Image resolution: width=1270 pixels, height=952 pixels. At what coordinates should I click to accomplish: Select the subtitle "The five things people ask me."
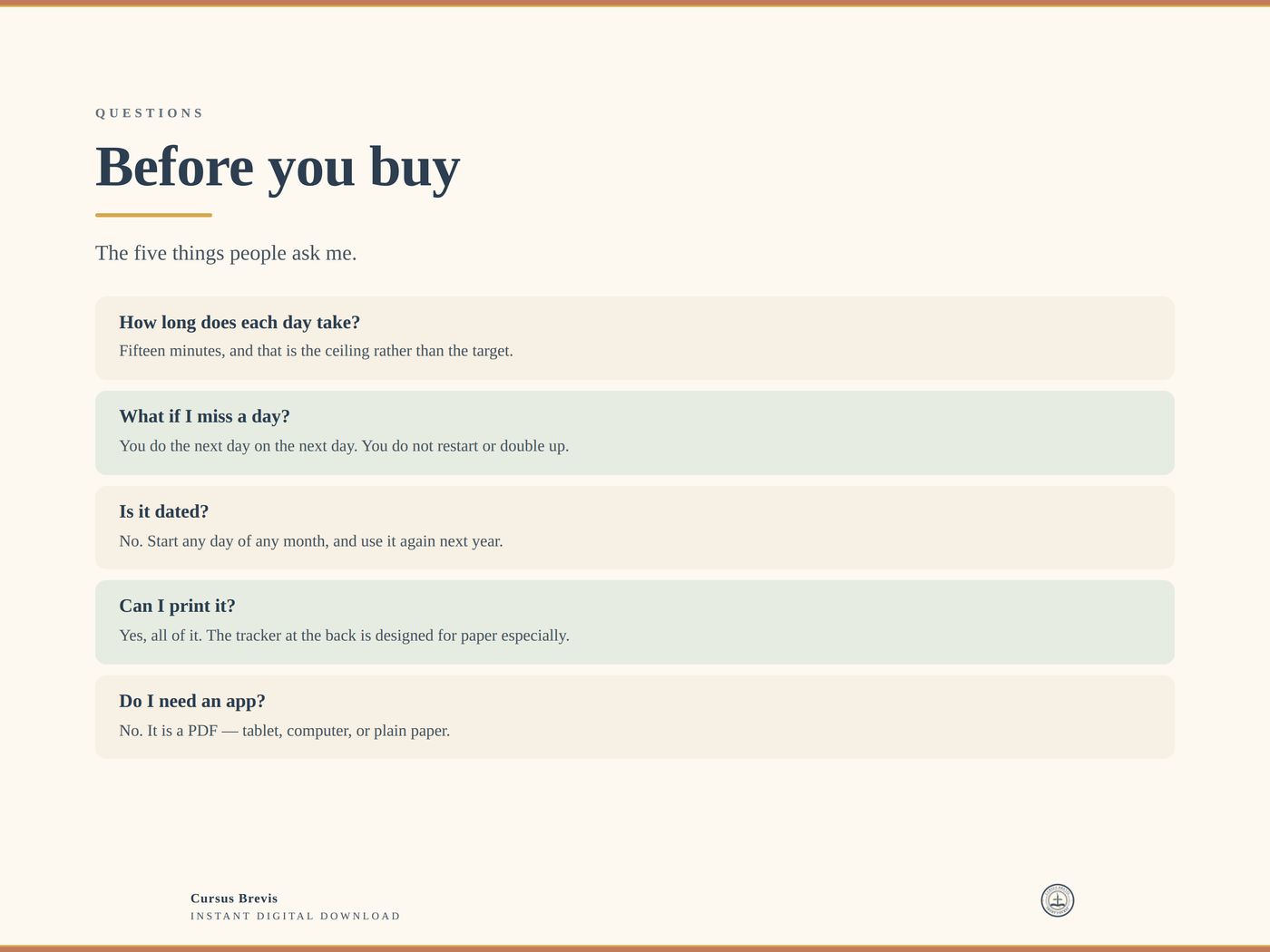tap(226, 253)
